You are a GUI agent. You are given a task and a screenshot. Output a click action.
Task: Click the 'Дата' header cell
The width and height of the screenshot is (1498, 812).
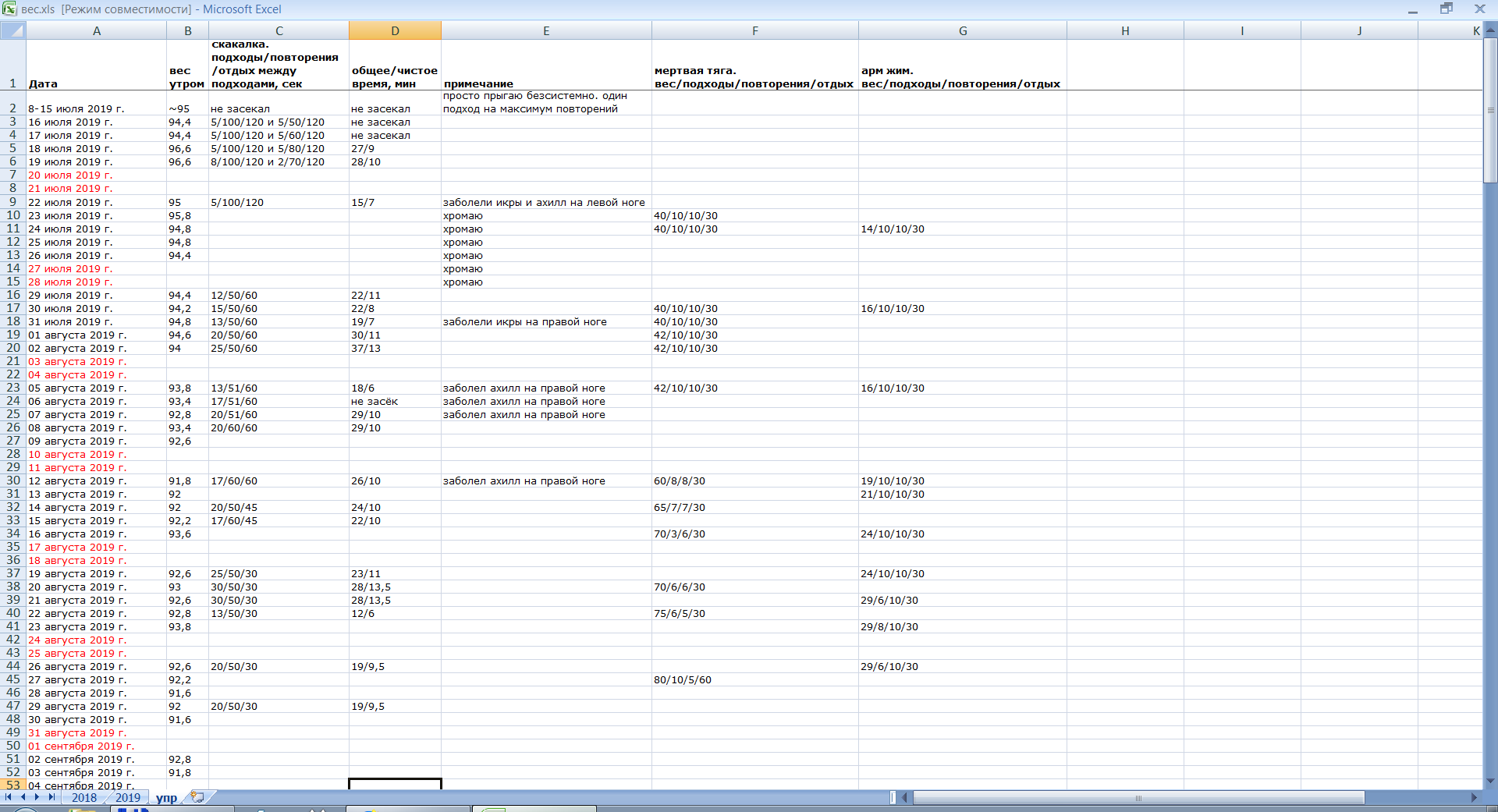pyautogui.click(x=97, y=65)
